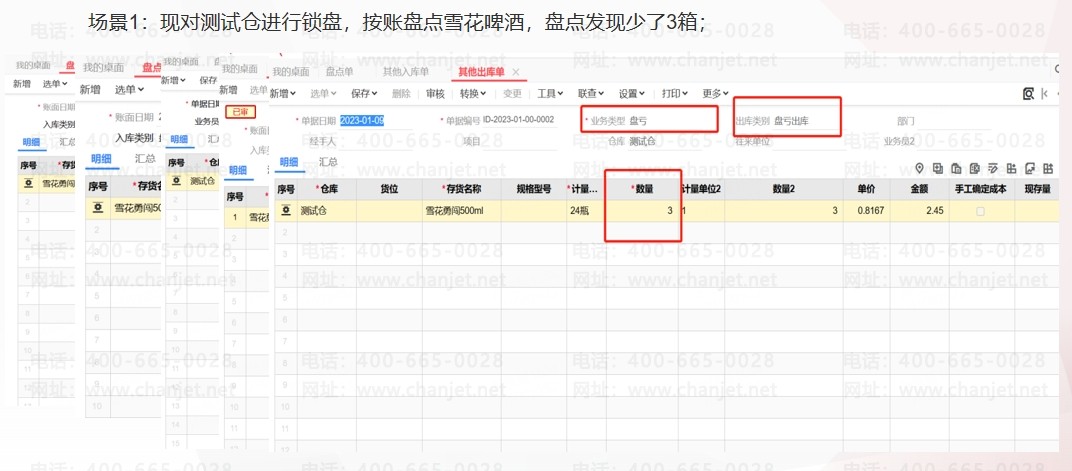Click the document search icon in front window
The width and height of the screenshot is (1072, 471).
1028,94
